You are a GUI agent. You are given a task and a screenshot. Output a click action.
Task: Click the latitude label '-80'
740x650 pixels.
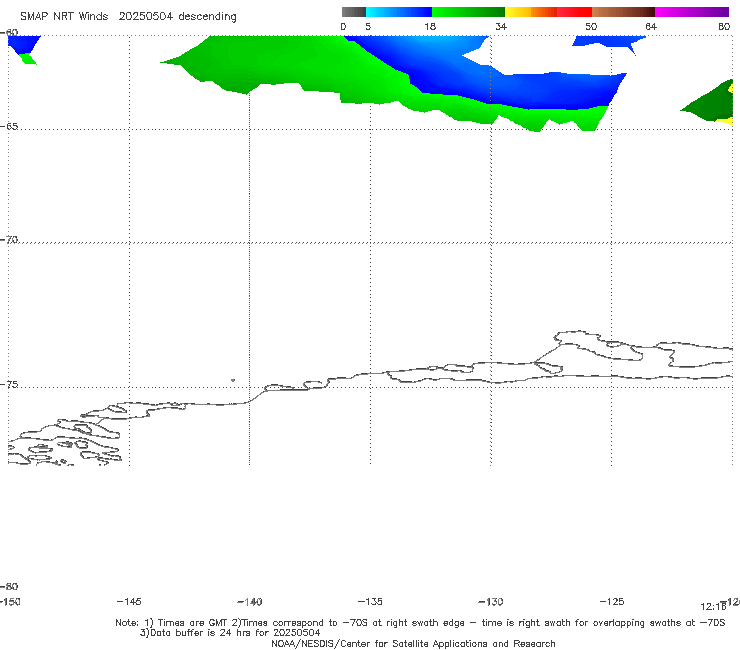click(9, 586)
